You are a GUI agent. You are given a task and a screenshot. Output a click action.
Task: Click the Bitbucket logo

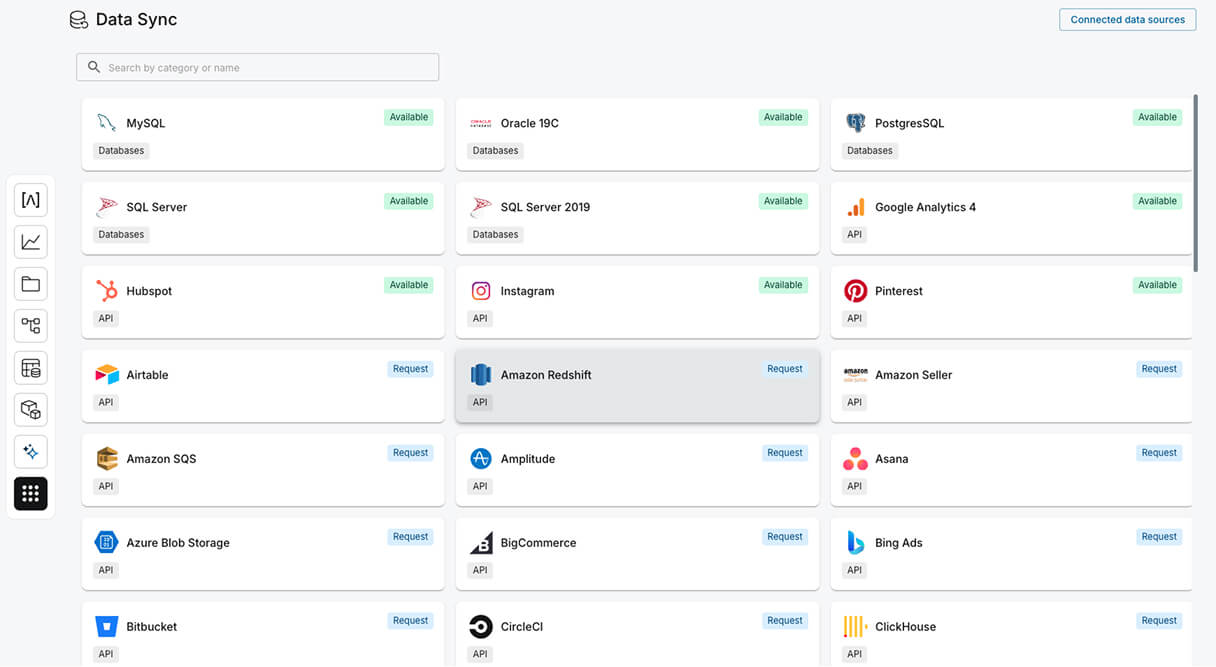tap(106, 627)
